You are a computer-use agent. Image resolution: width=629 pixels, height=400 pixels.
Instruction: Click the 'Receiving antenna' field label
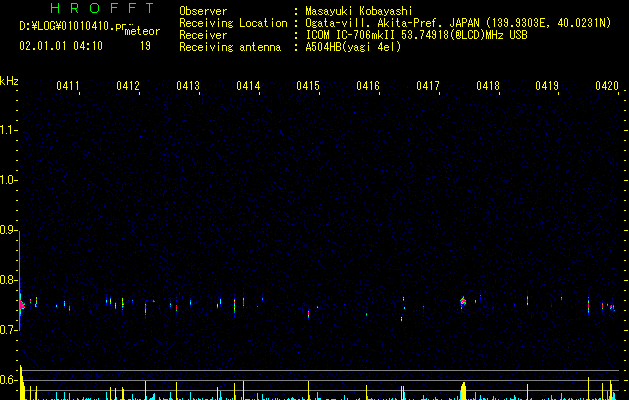(x=230, y=47)
